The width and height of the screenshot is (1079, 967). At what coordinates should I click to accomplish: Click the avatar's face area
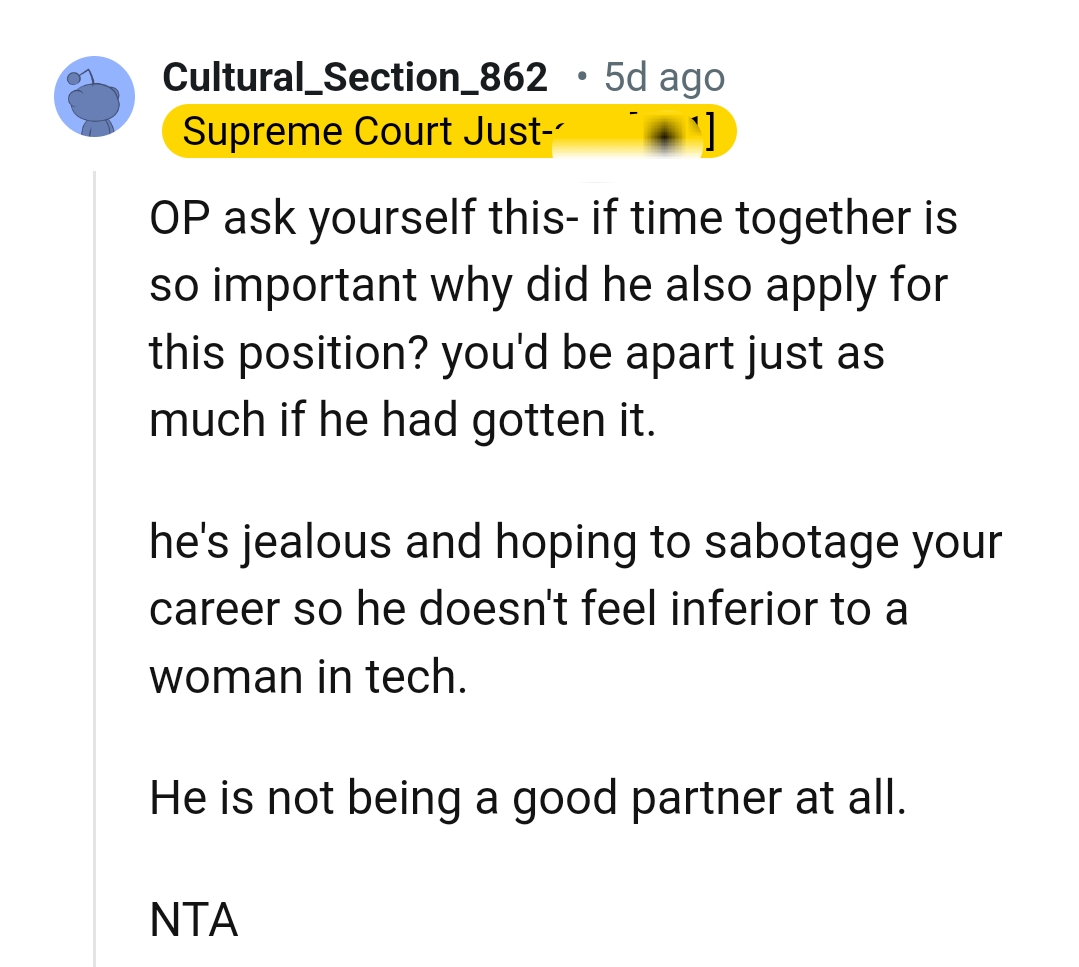coord(96,100)
